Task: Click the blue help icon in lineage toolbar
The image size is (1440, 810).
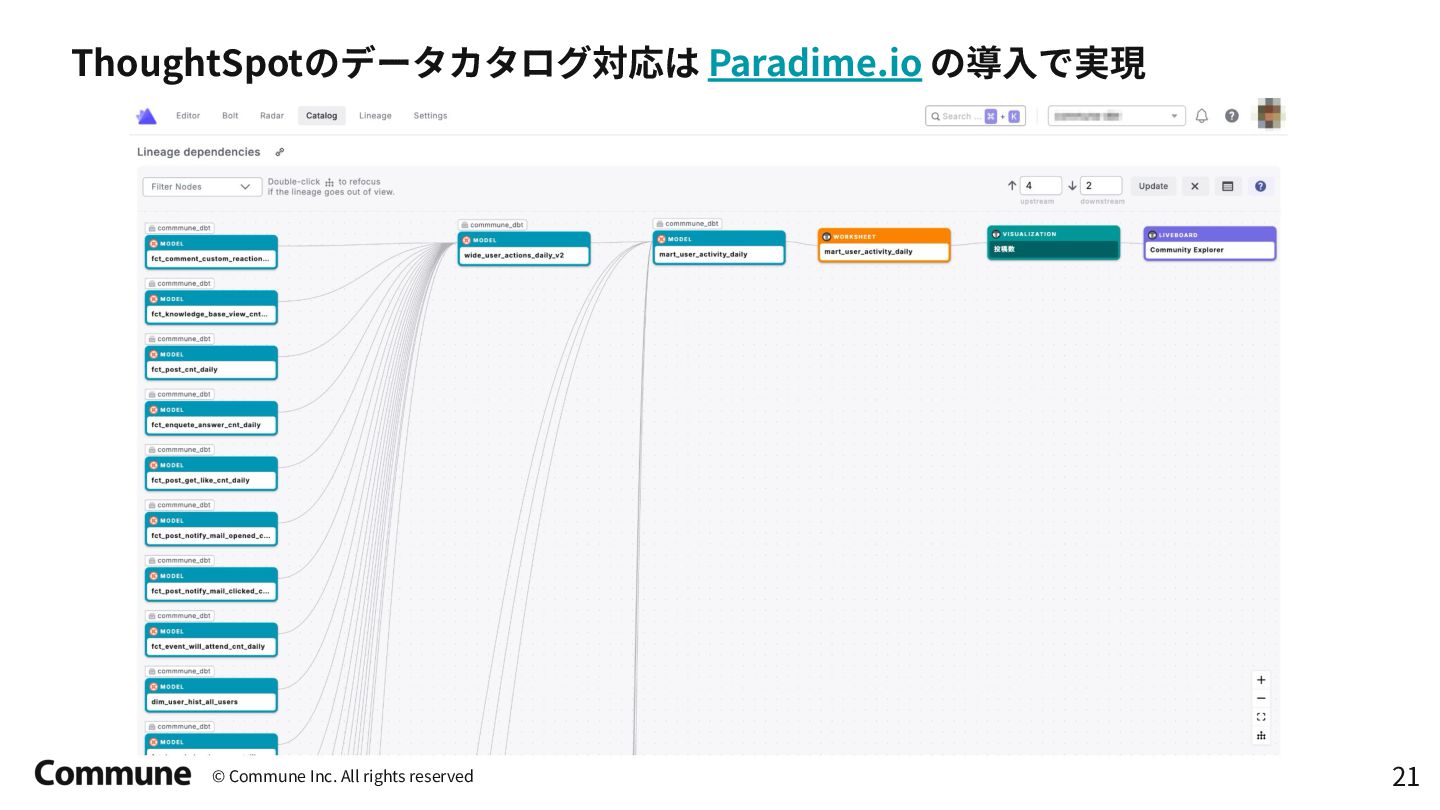Action: pyautogui.click(x=1261, y=186)
